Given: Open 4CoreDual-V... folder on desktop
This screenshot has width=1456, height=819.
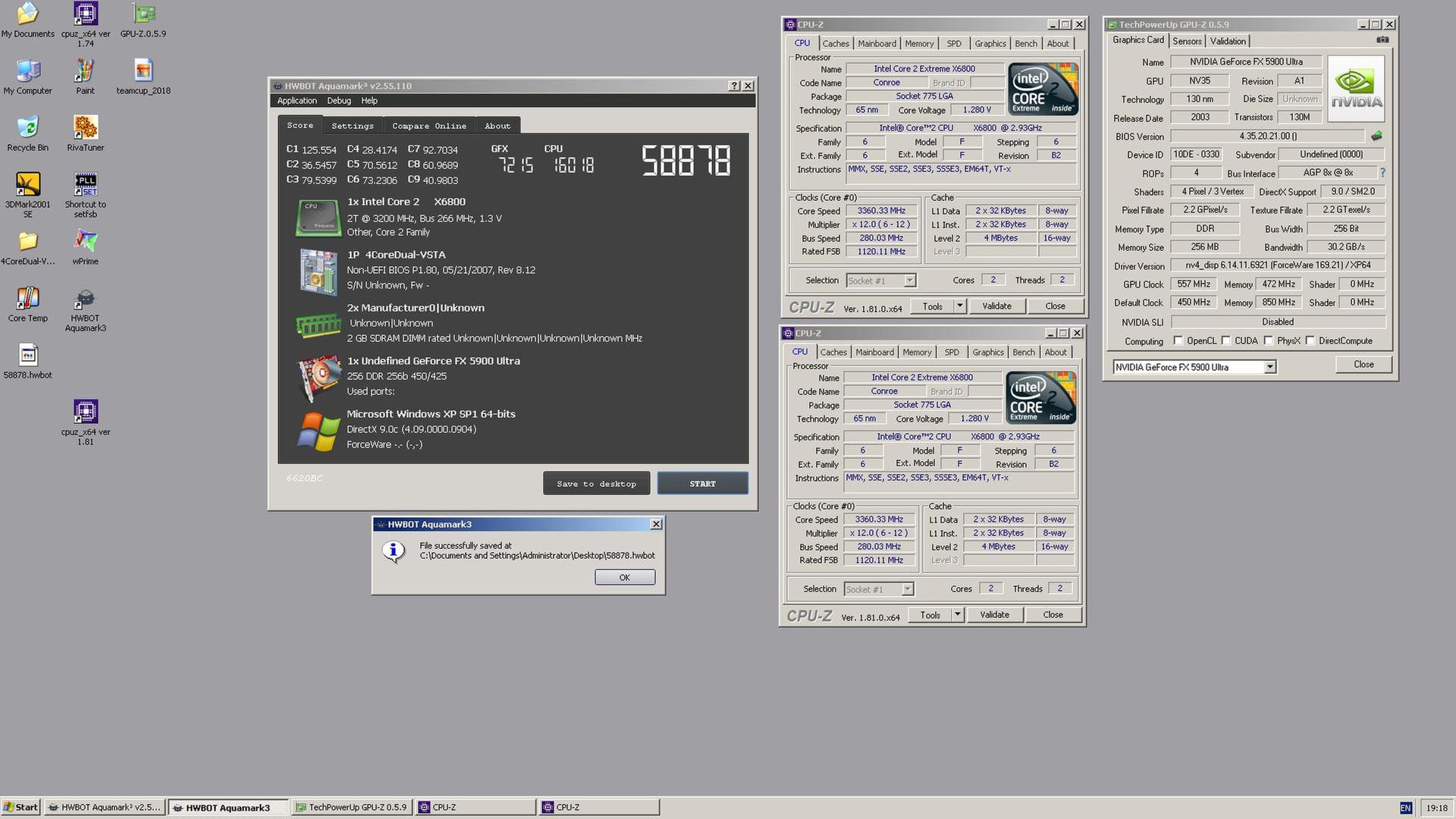Looking at the screenshot, I should pyautogui.click(x=28, y=248).
